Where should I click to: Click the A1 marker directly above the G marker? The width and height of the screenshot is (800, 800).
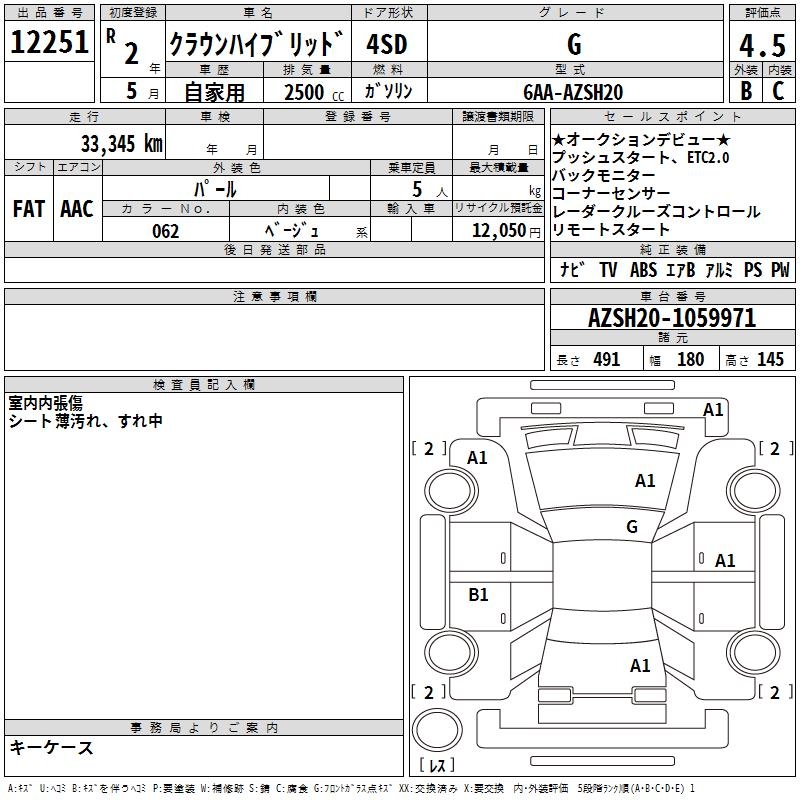(x=645, y=481)
